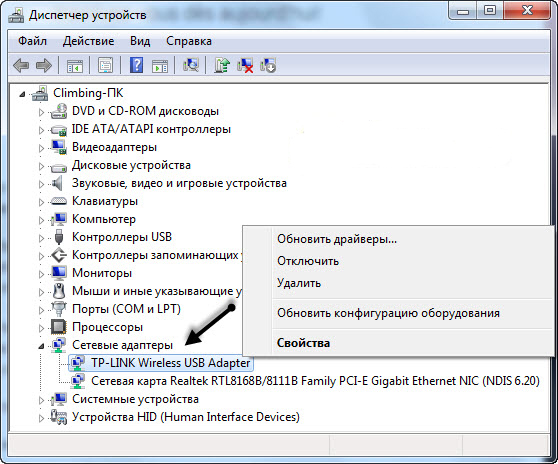Click the Back arrow toolbar icon
558x464 pixels.
[21, 66]
